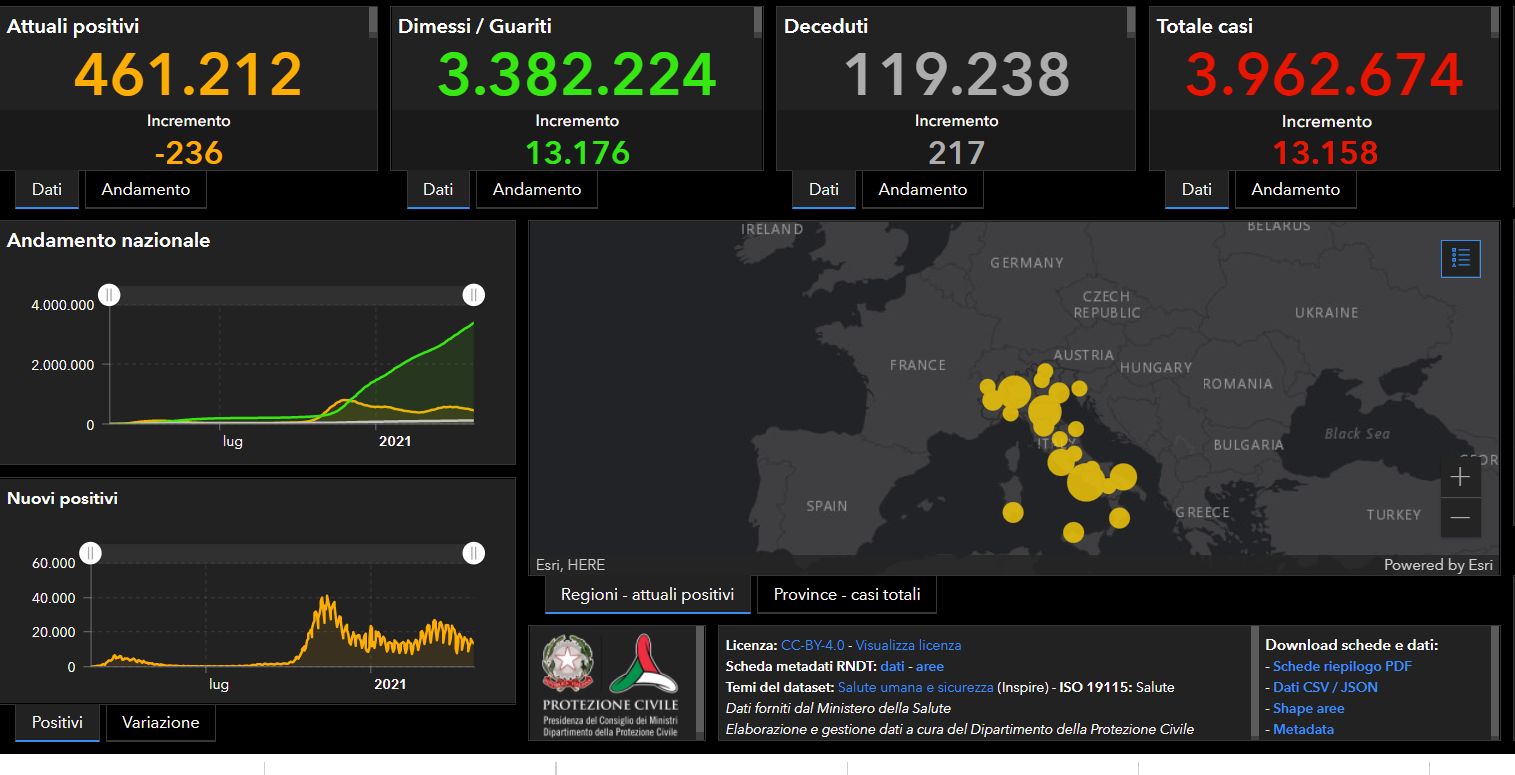Screen dimensions: 1515x775
Task: Select Andamento tab under Dimessi / Guariti
Action: 537,189
